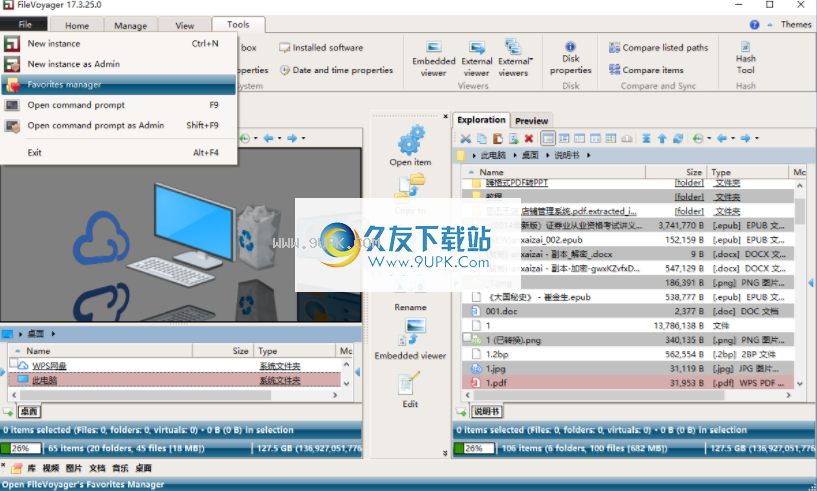Open the Back arrow dropdown in the right pane
Viewport: 817px width, 491px height.
(x=733, y=139)
